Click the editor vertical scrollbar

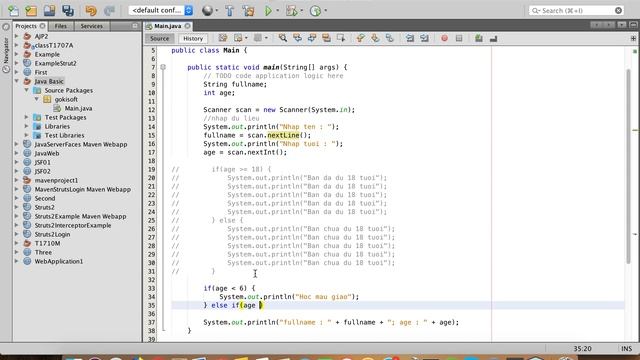pyautogui.click(x=628, y=167)
